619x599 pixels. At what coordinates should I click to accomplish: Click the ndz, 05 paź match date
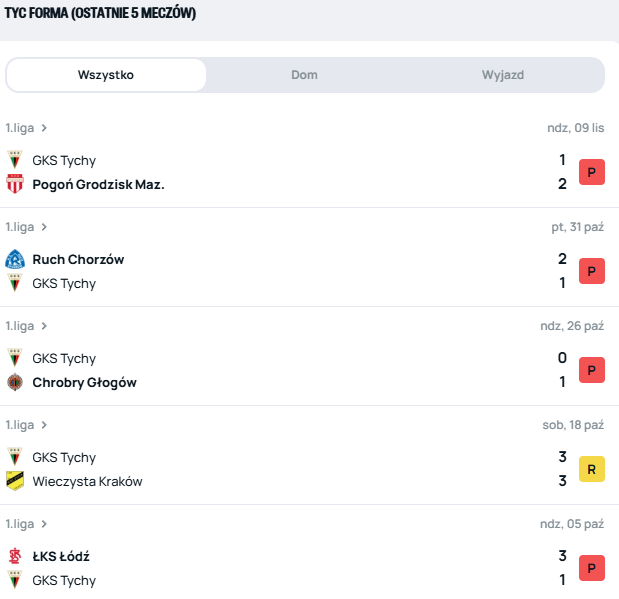pos(572,524)
